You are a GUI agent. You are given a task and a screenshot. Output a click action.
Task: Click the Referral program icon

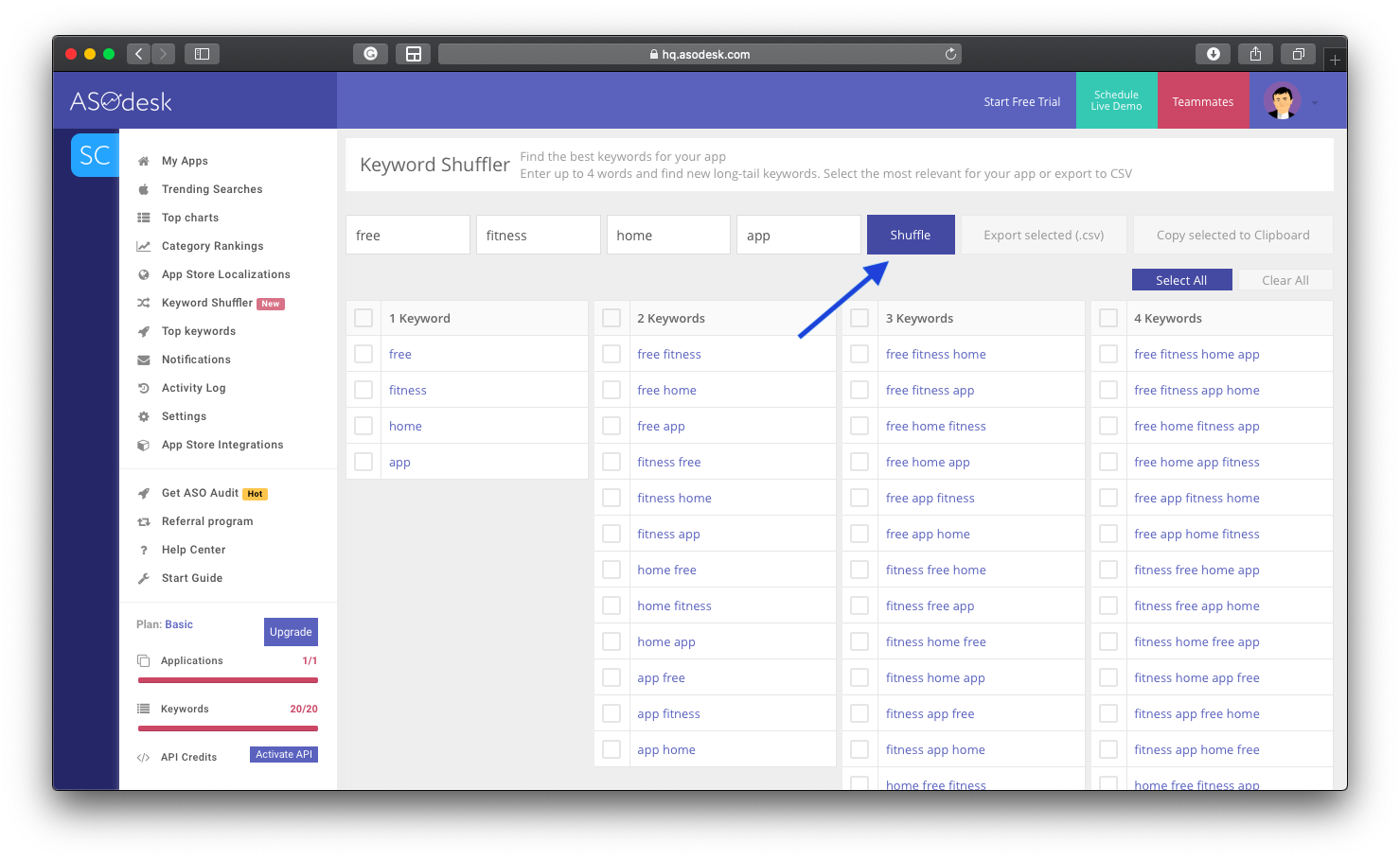tap(144, 521)
